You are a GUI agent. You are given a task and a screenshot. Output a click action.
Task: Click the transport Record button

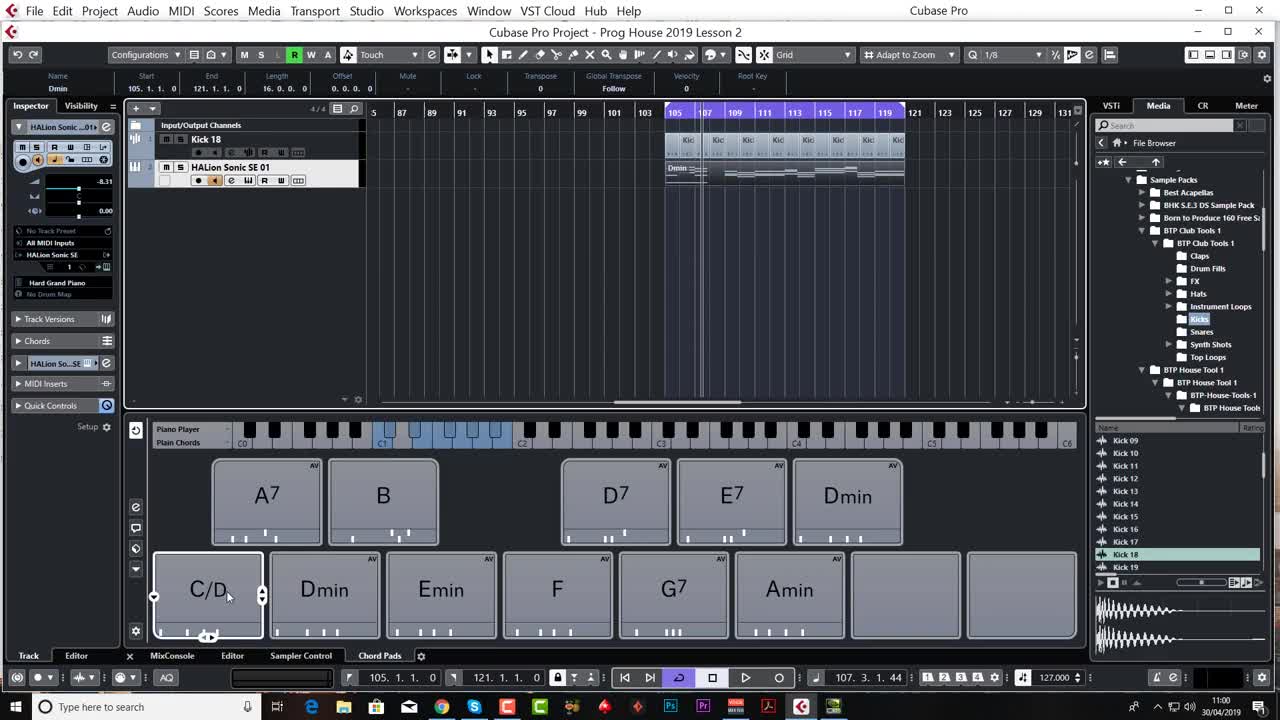point(779,678)
